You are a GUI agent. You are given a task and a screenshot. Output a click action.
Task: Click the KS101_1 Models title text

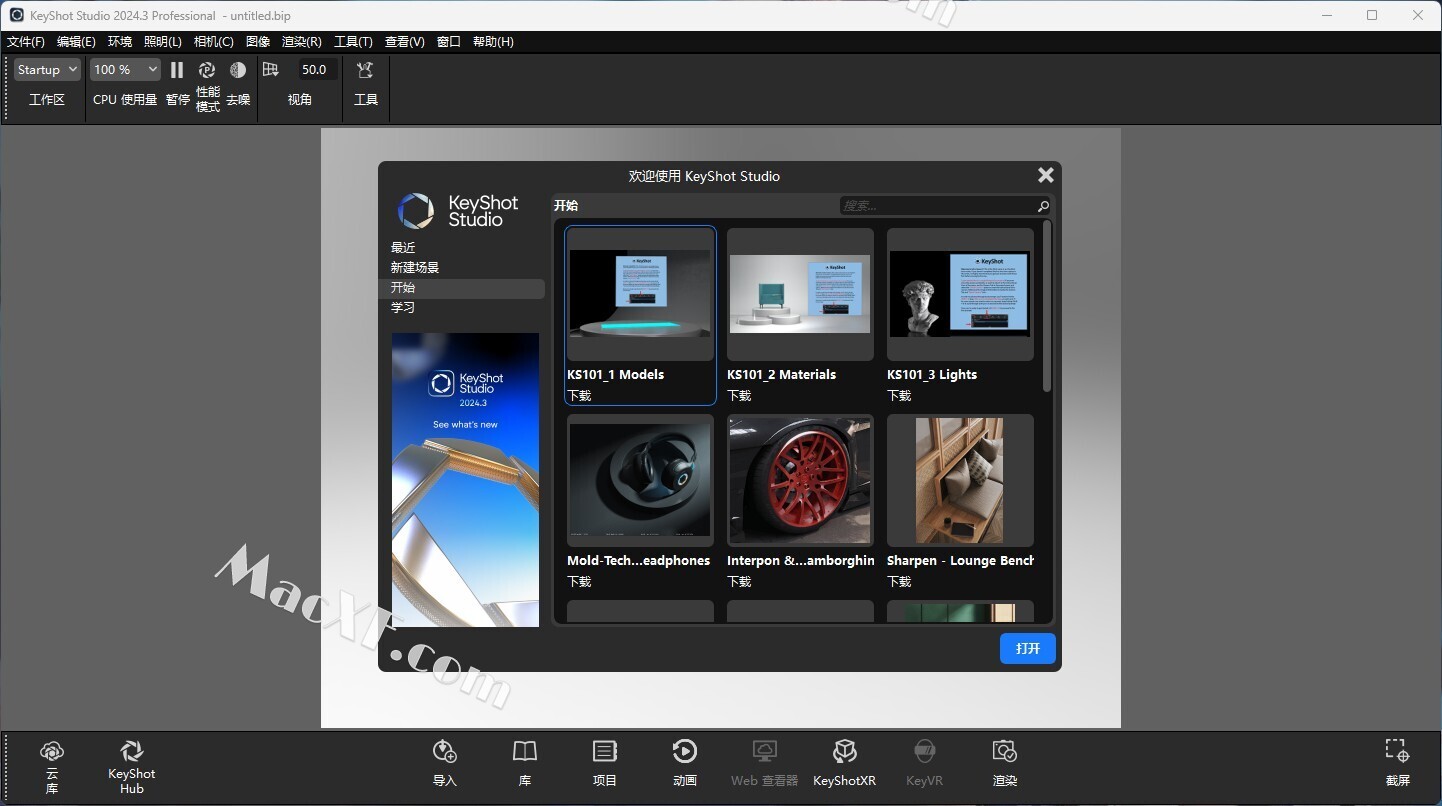(616, 375)
